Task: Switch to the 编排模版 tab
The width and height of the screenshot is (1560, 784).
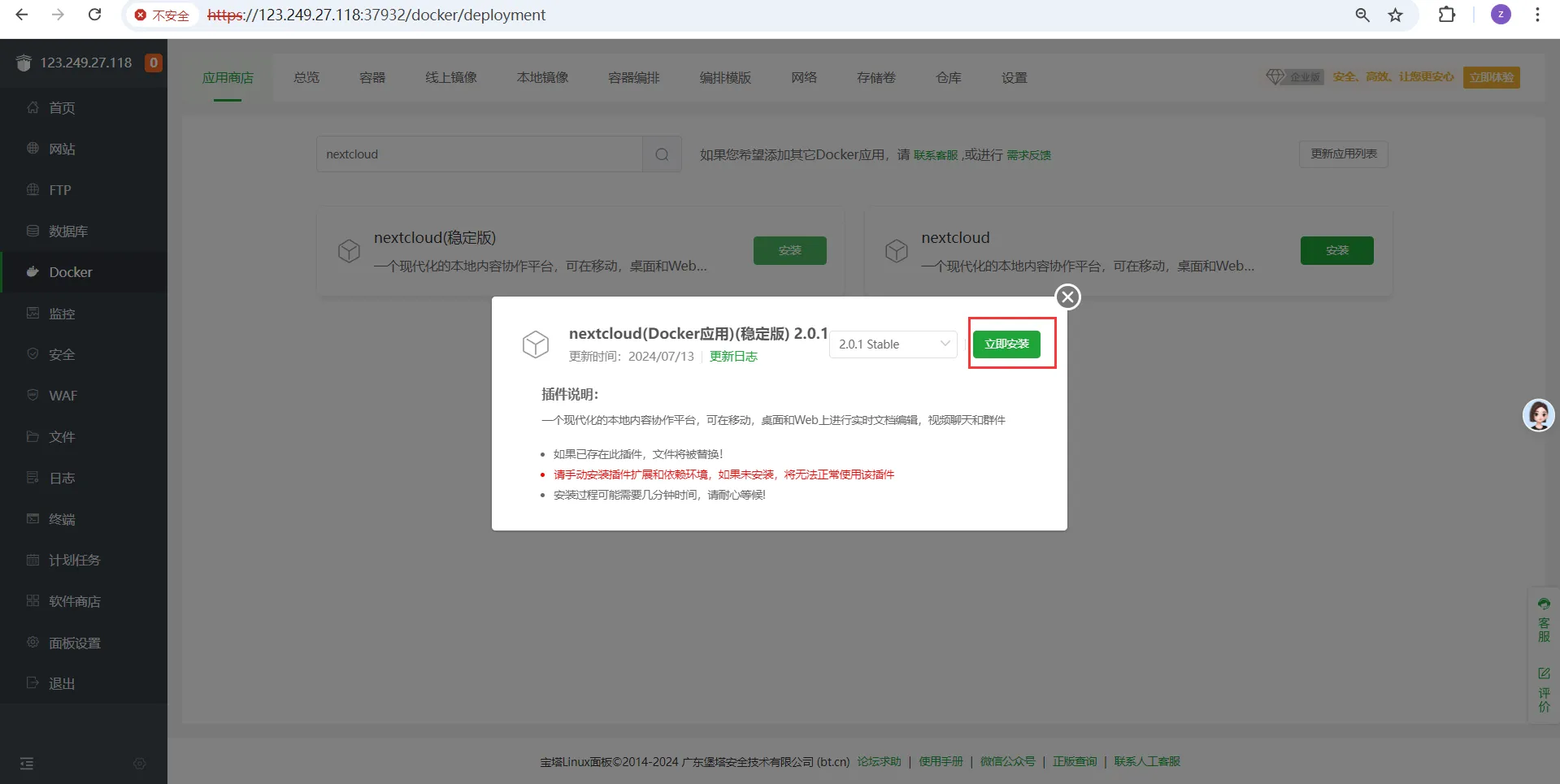Action: pos(725,78)
